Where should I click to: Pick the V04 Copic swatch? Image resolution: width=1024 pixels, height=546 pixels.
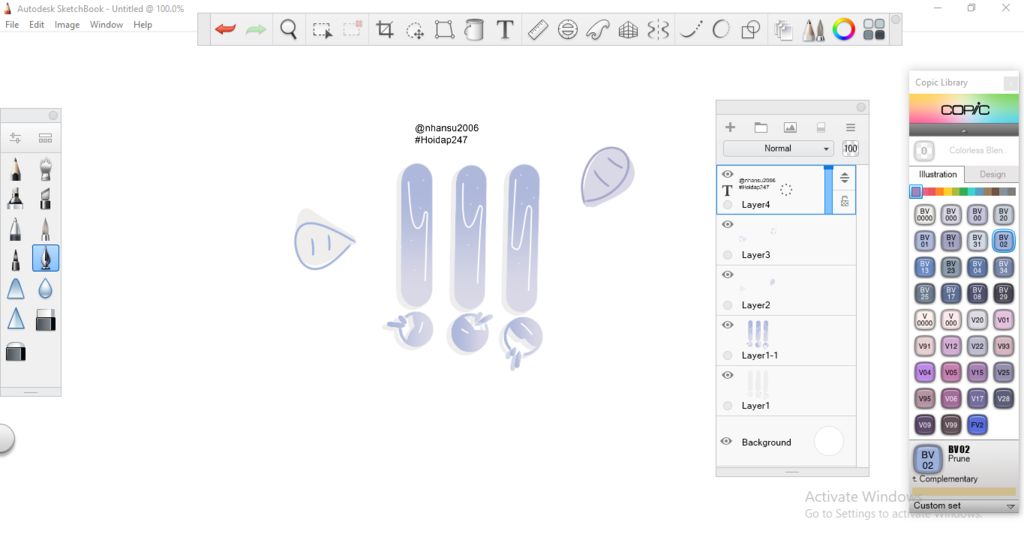tap(924, 372)
